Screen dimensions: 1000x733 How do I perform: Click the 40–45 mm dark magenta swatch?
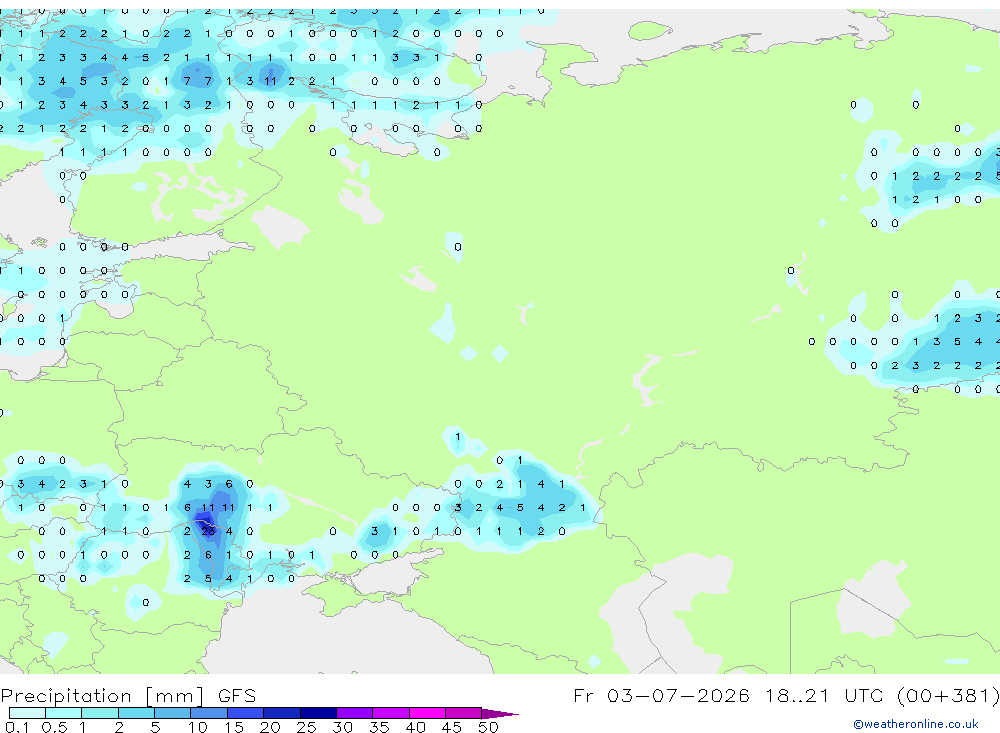pyautogui.click(x=427, y=713)
